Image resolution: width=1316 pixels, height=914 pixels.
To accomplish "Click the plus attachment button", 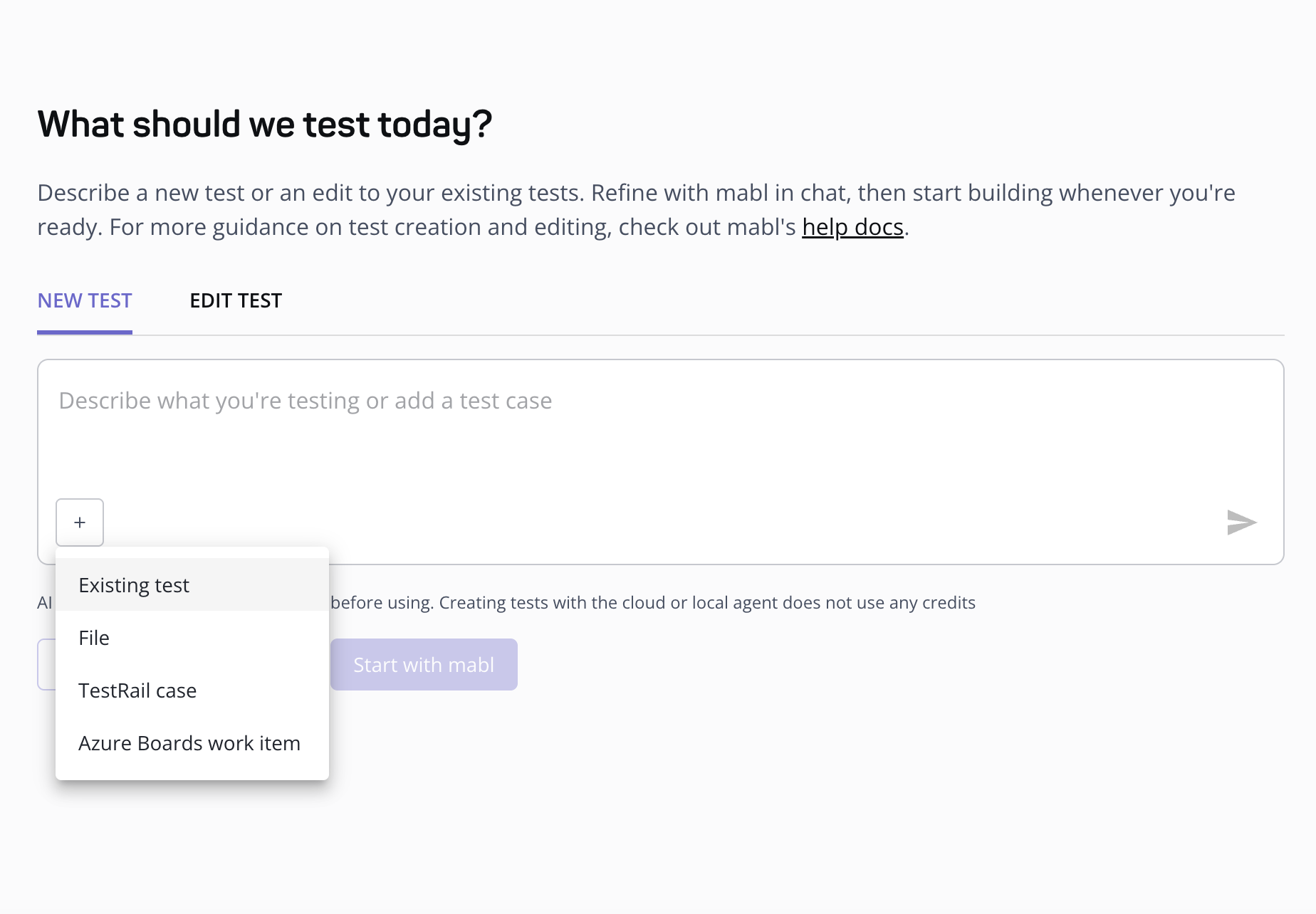I will pyautogui.click(x=80, y=522).
